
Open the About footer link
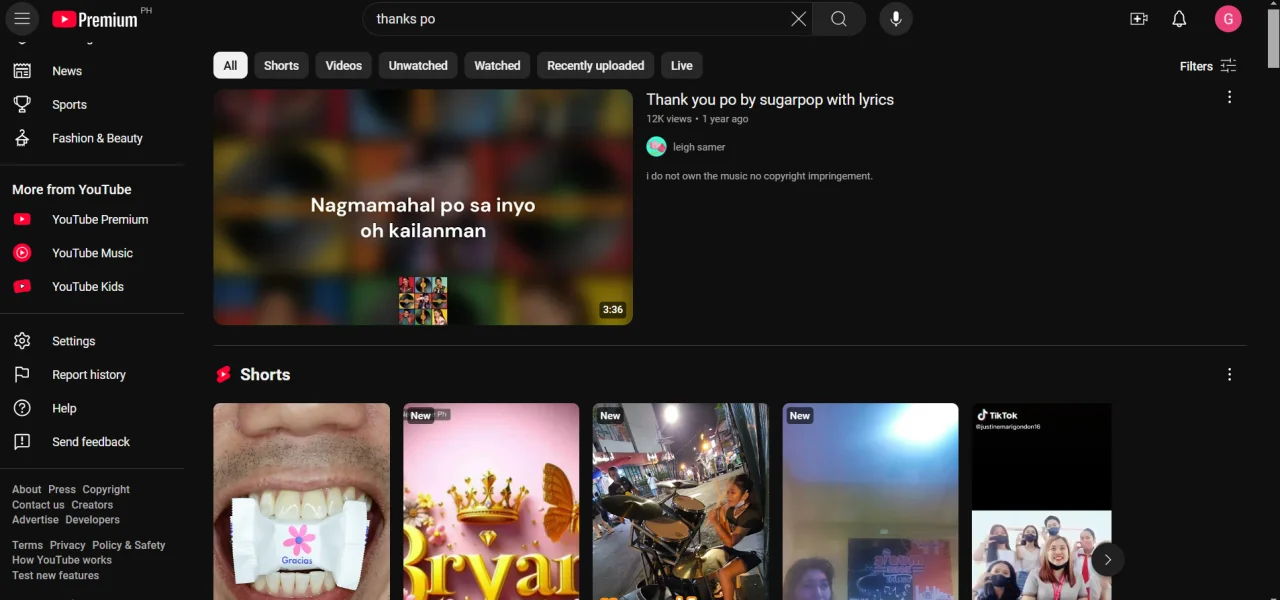pyautogui.click(x=27, y=489)
